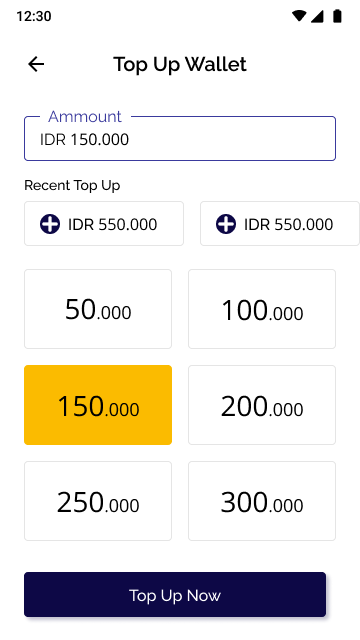Tap the 12:30 clock in status bar

[x=34, y=16]
